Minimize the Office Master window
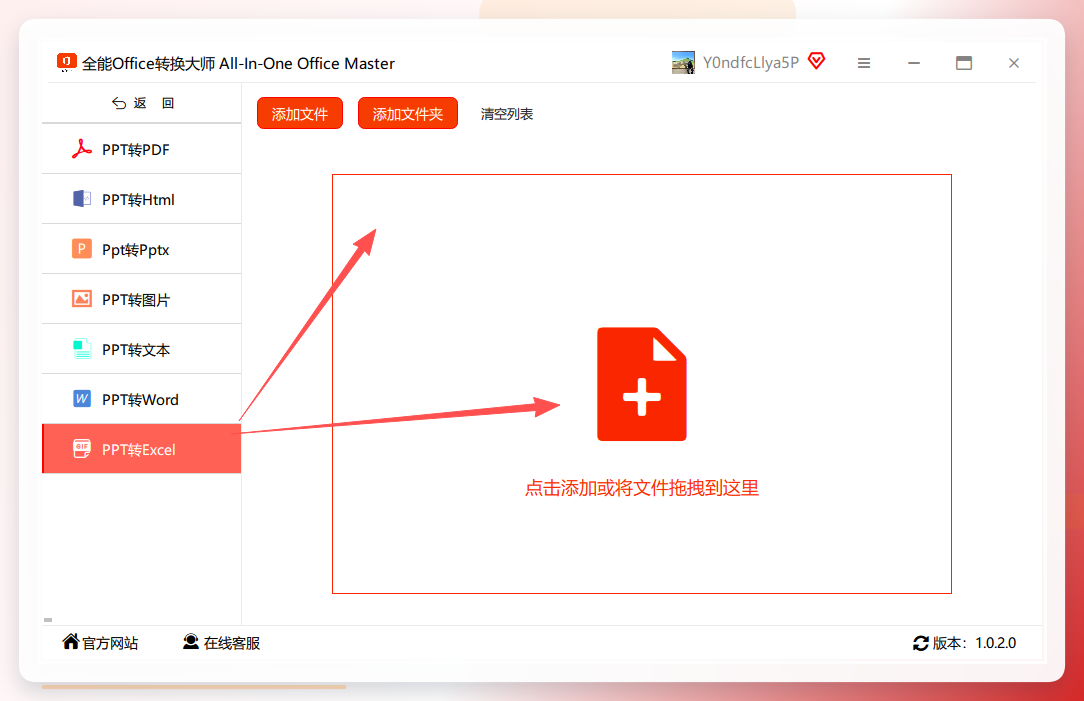 (x=914, y=63)
